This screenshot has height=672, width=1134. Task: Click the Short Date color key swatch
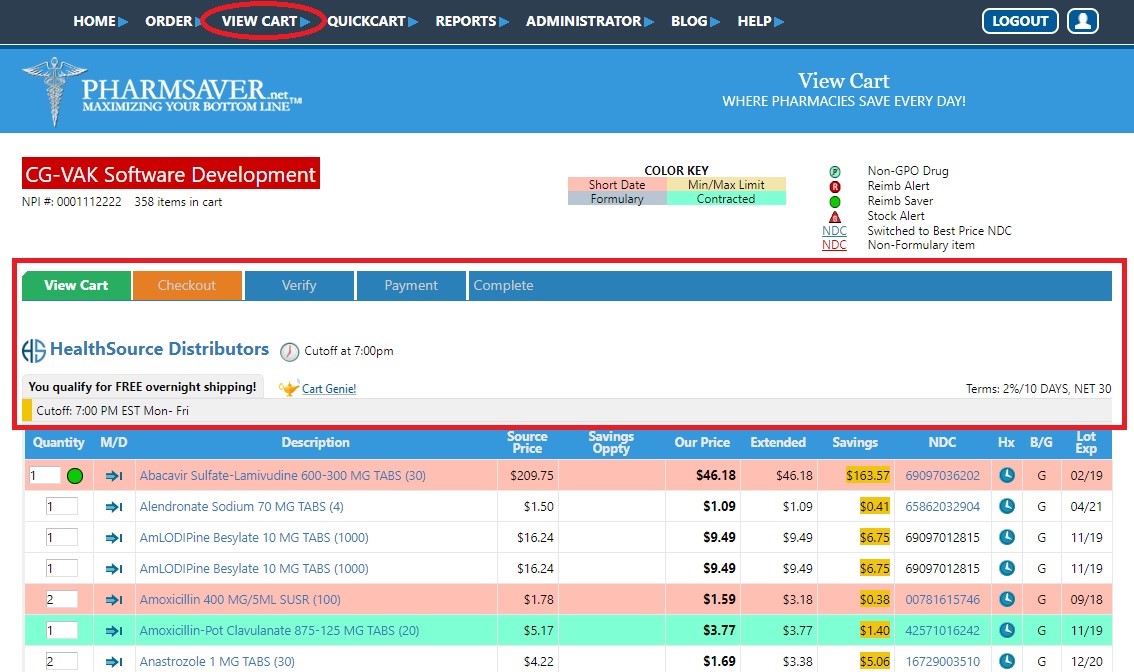coord(617,184)
